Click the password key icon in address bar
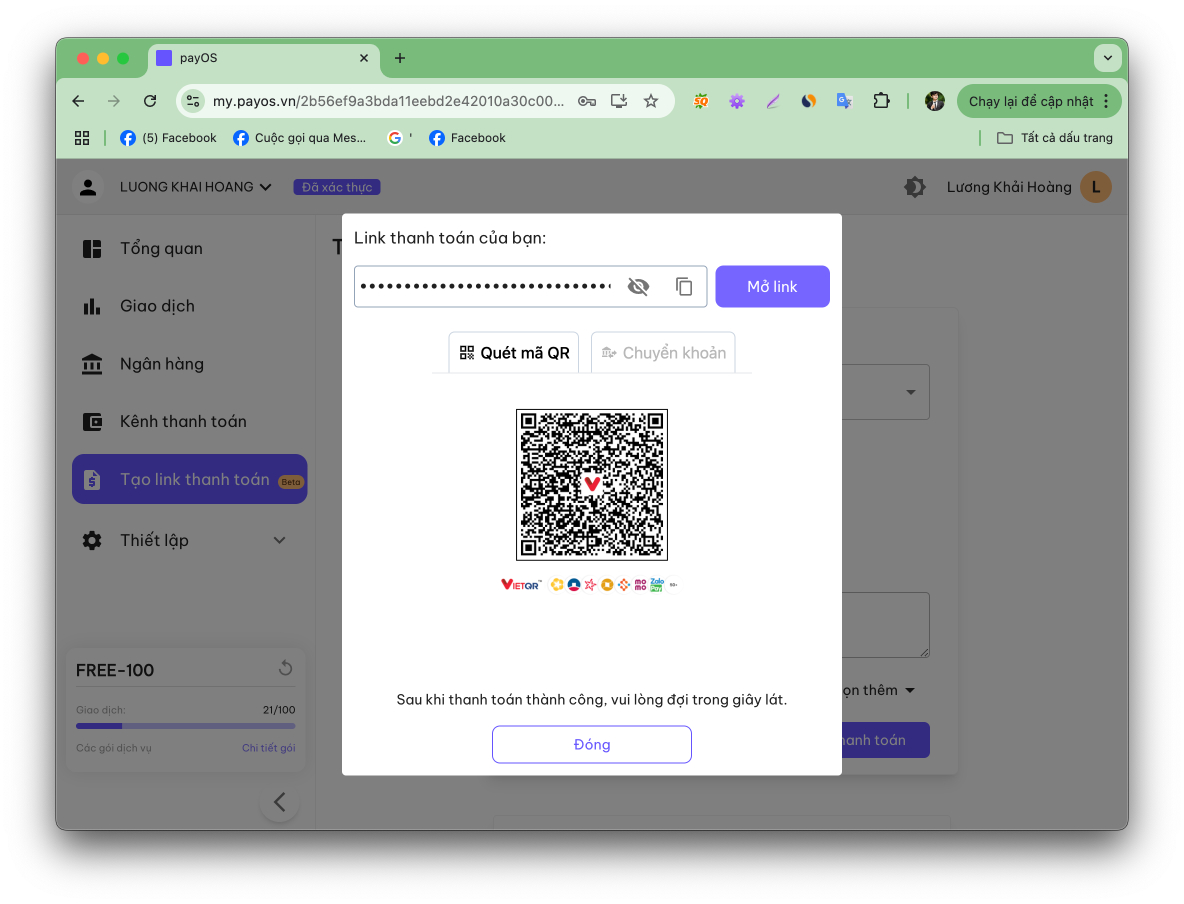 click(587, 101)
